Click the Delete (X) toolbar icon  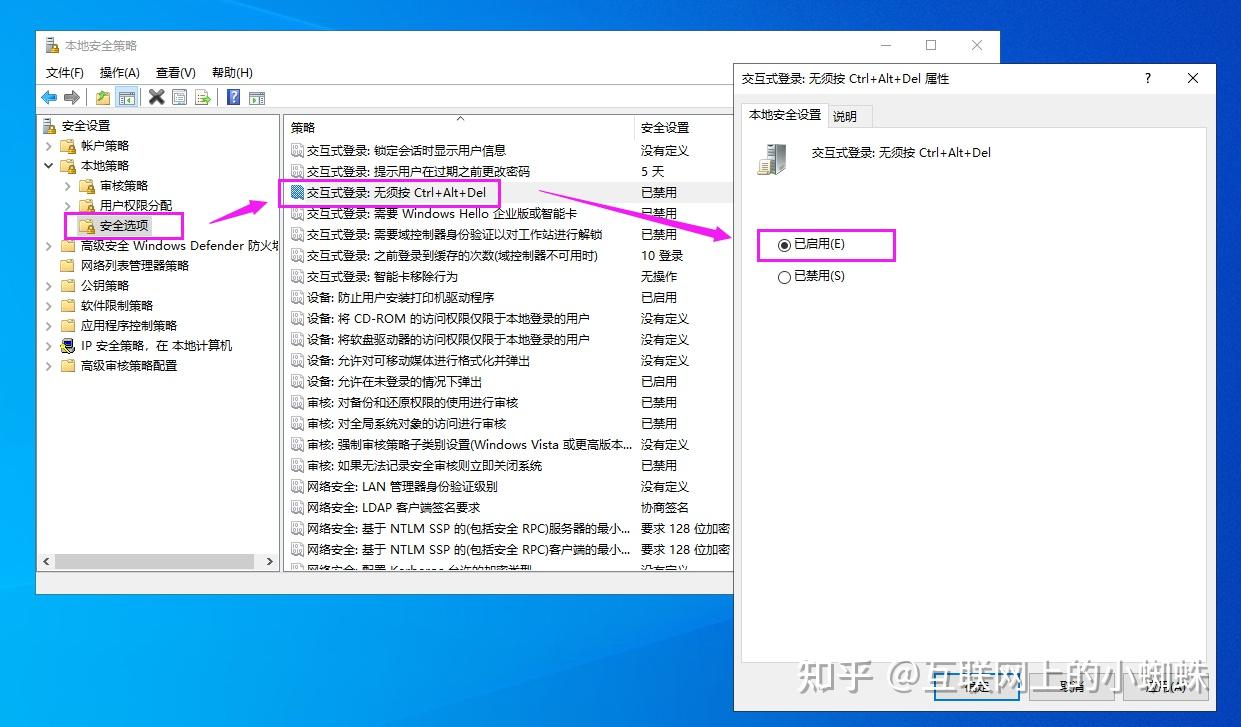click(x=156, y=96)
